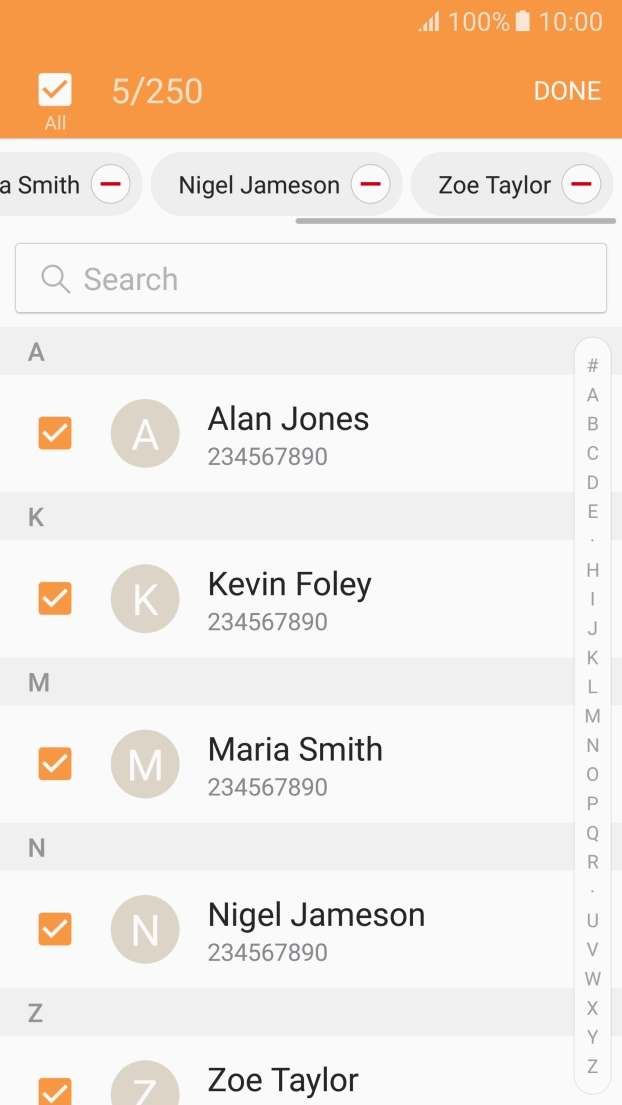The width and height of the screenshot is (622, 1105).
Task: Tap minus icon on Smith chip
Action: coord(110,185)
